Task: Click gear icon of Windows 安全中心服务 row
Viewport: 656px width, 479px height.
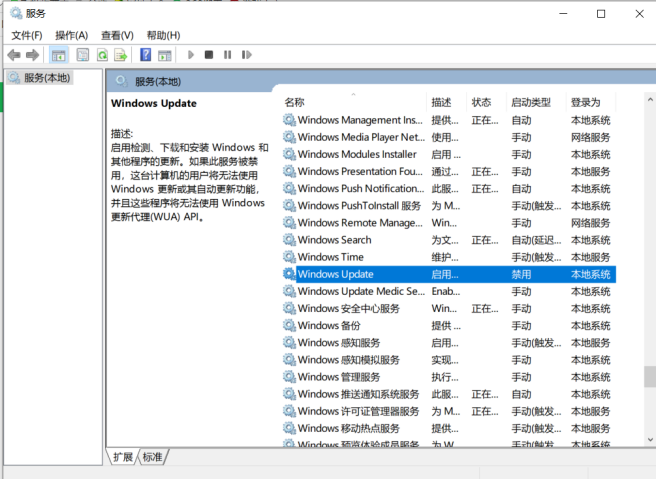Action: click(289, 308)
